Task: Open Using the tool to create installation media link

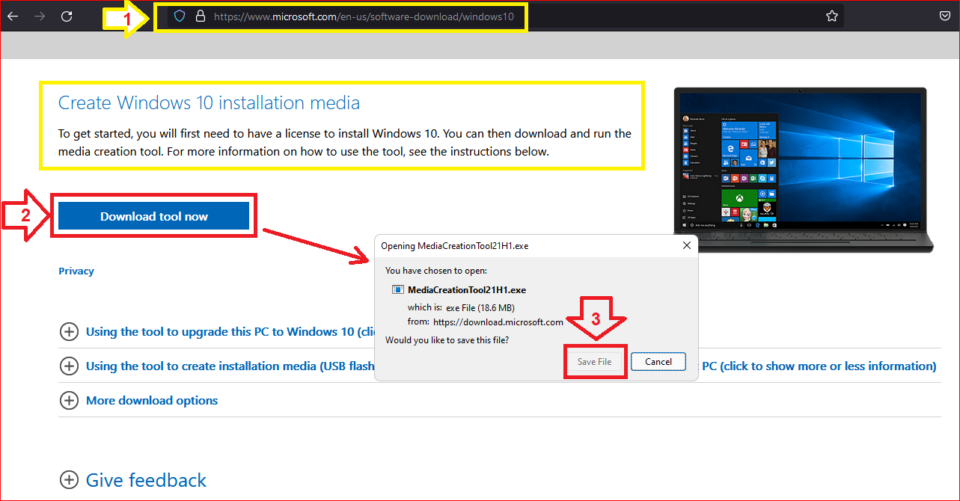Action: tap(230, 366)
